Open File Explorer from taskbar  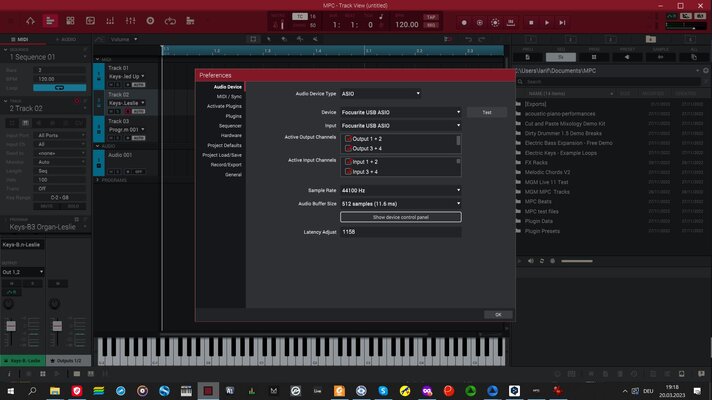tap(54, 391)
